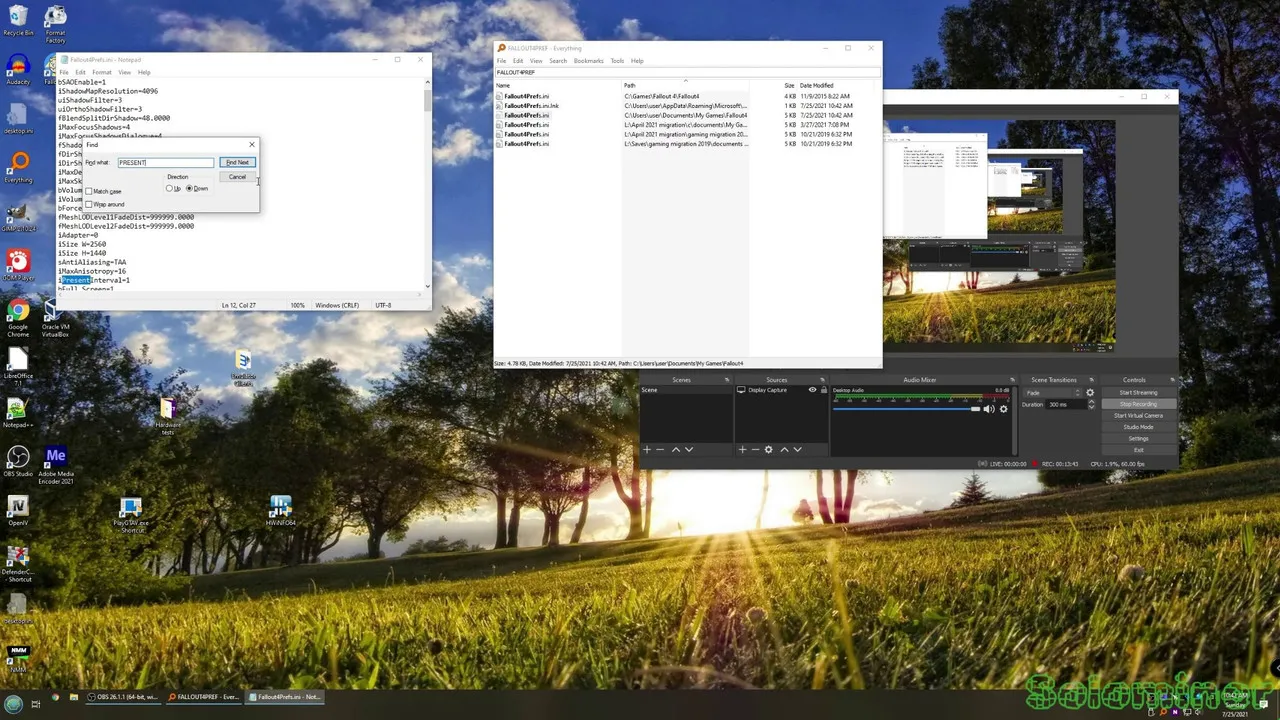This screenshot has height=720, width=1280.
Task: Open the Search menu in Everything window
Action: pyautogui.click(x=557, y=61)
